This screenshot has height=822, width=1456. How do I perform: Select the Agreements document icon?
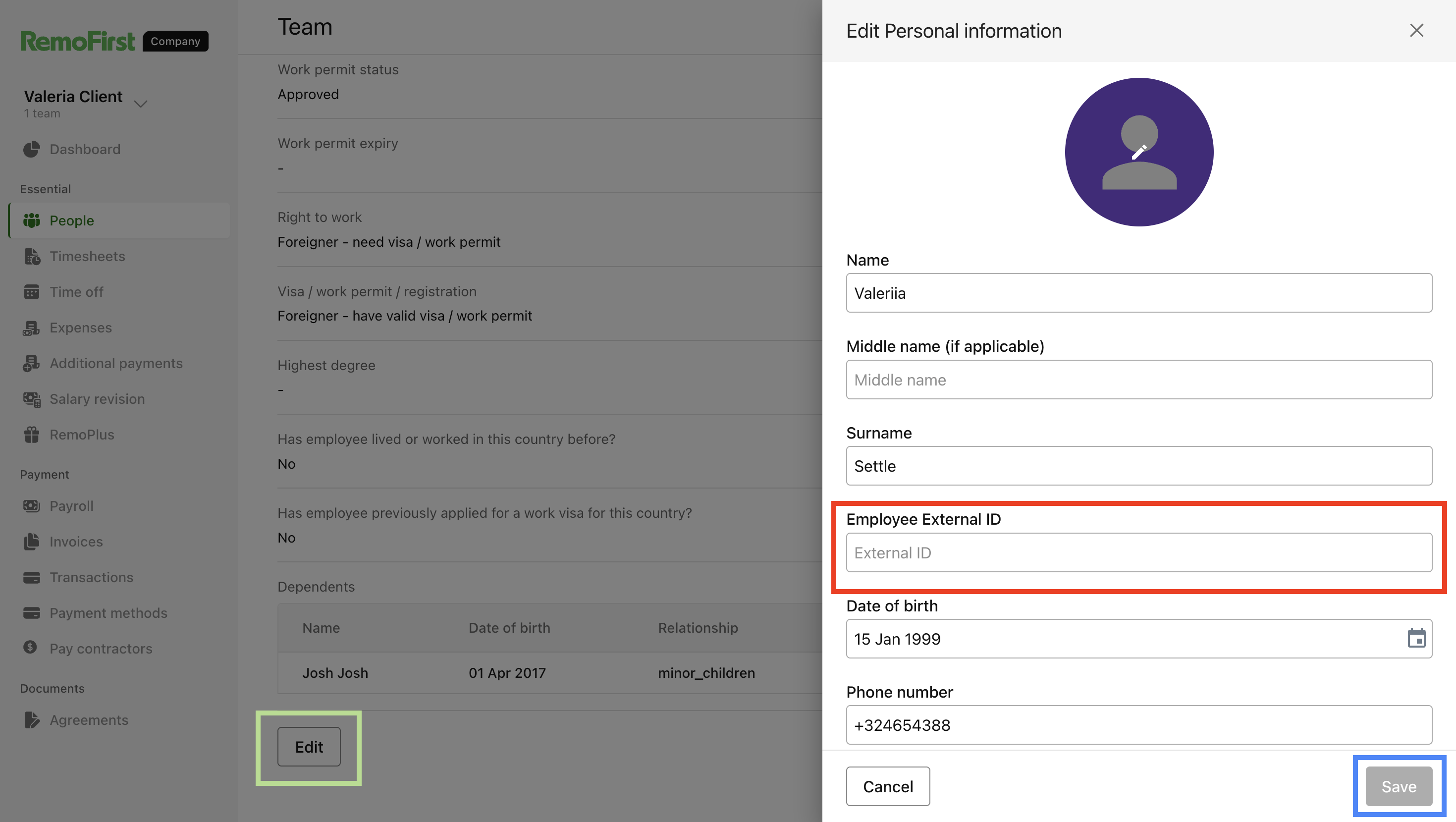32,719
